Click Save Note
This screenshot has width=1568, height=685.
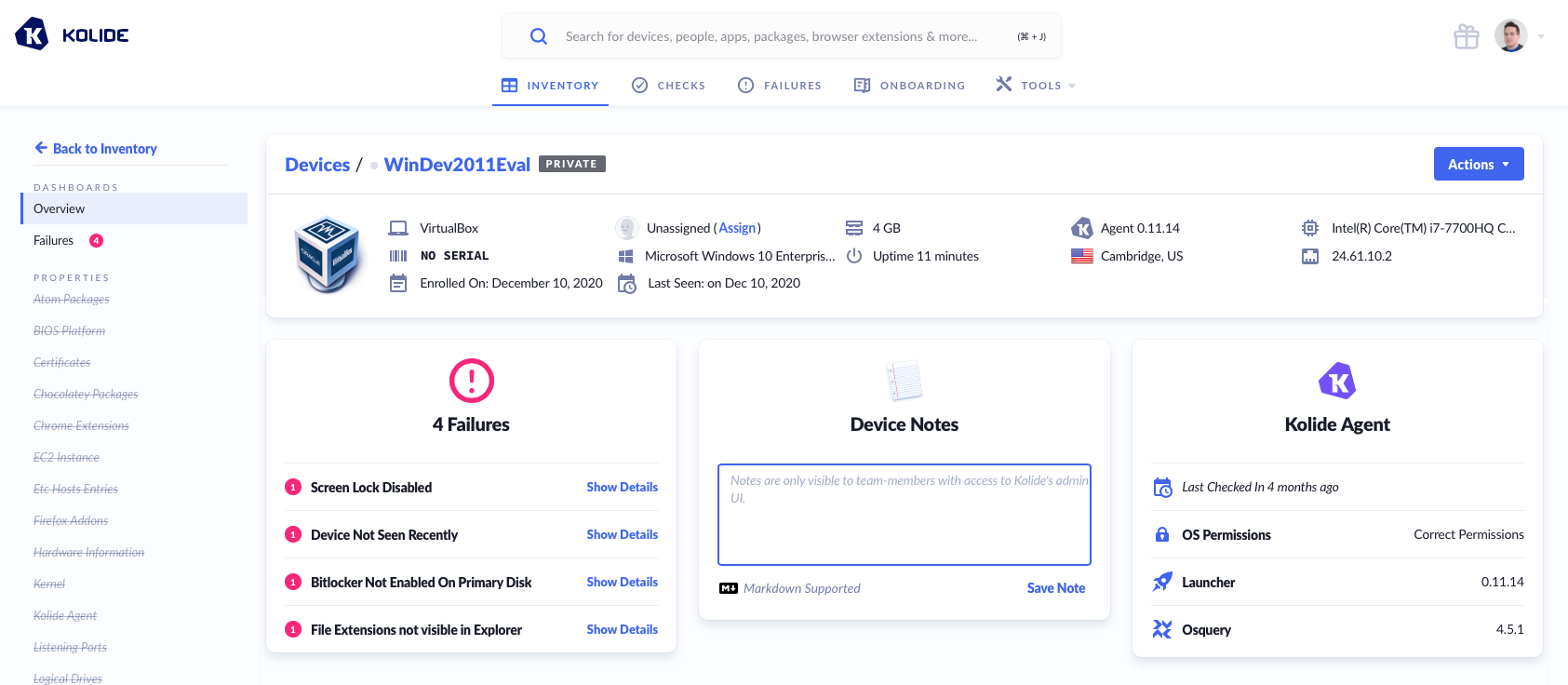pos(1055,588)
